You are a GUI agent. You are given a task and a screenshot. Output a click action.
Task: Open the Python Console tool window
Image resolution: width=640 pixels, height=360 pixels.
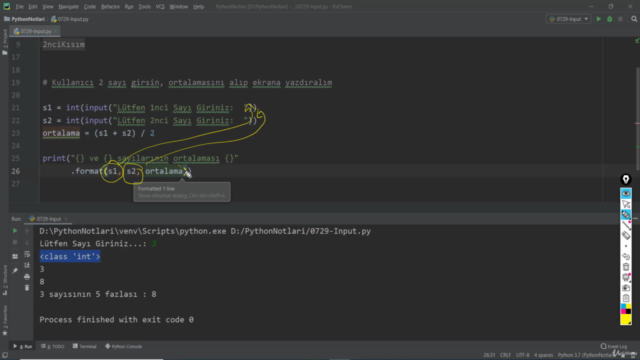[x=124, y=347]
